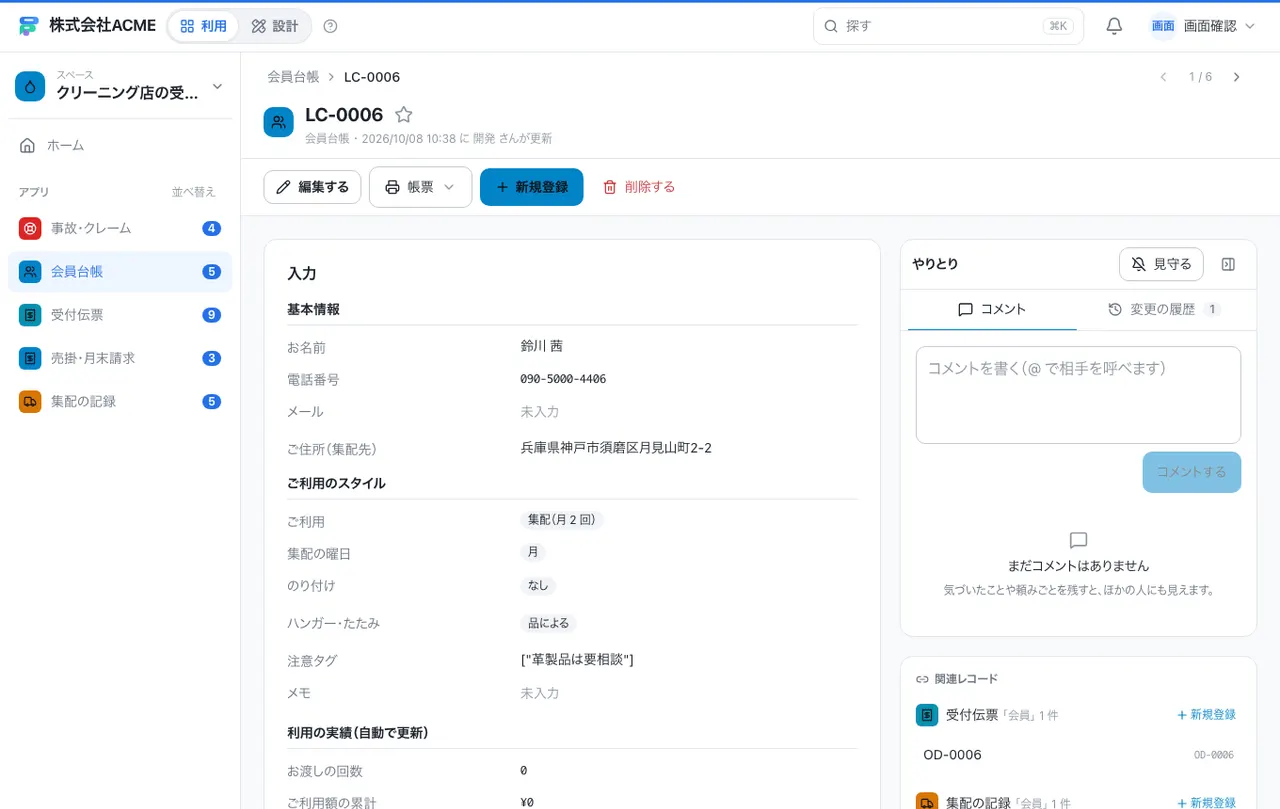Click the 1 / 6 record counter
The image size is (1280, 809).
(1200, 77)
